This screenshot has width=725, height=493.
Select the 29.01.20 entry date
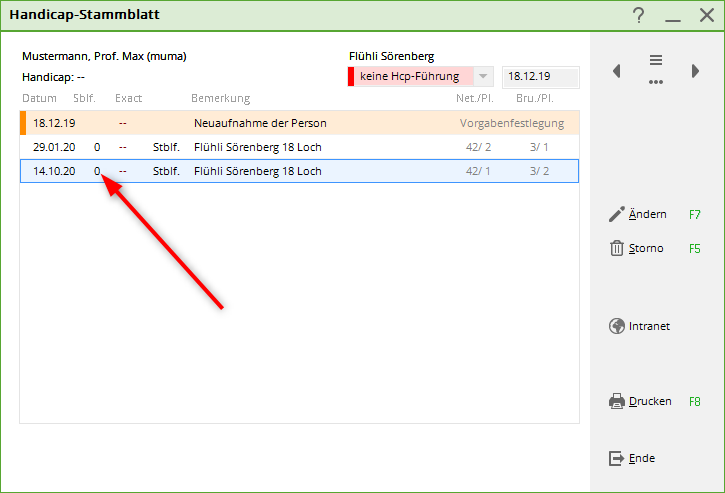[x=54, y=147]
